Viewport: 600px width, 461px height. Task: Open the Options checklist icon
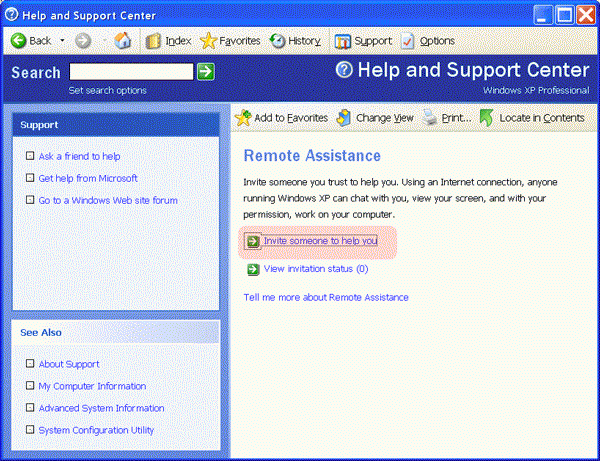[x=408, y=41]
